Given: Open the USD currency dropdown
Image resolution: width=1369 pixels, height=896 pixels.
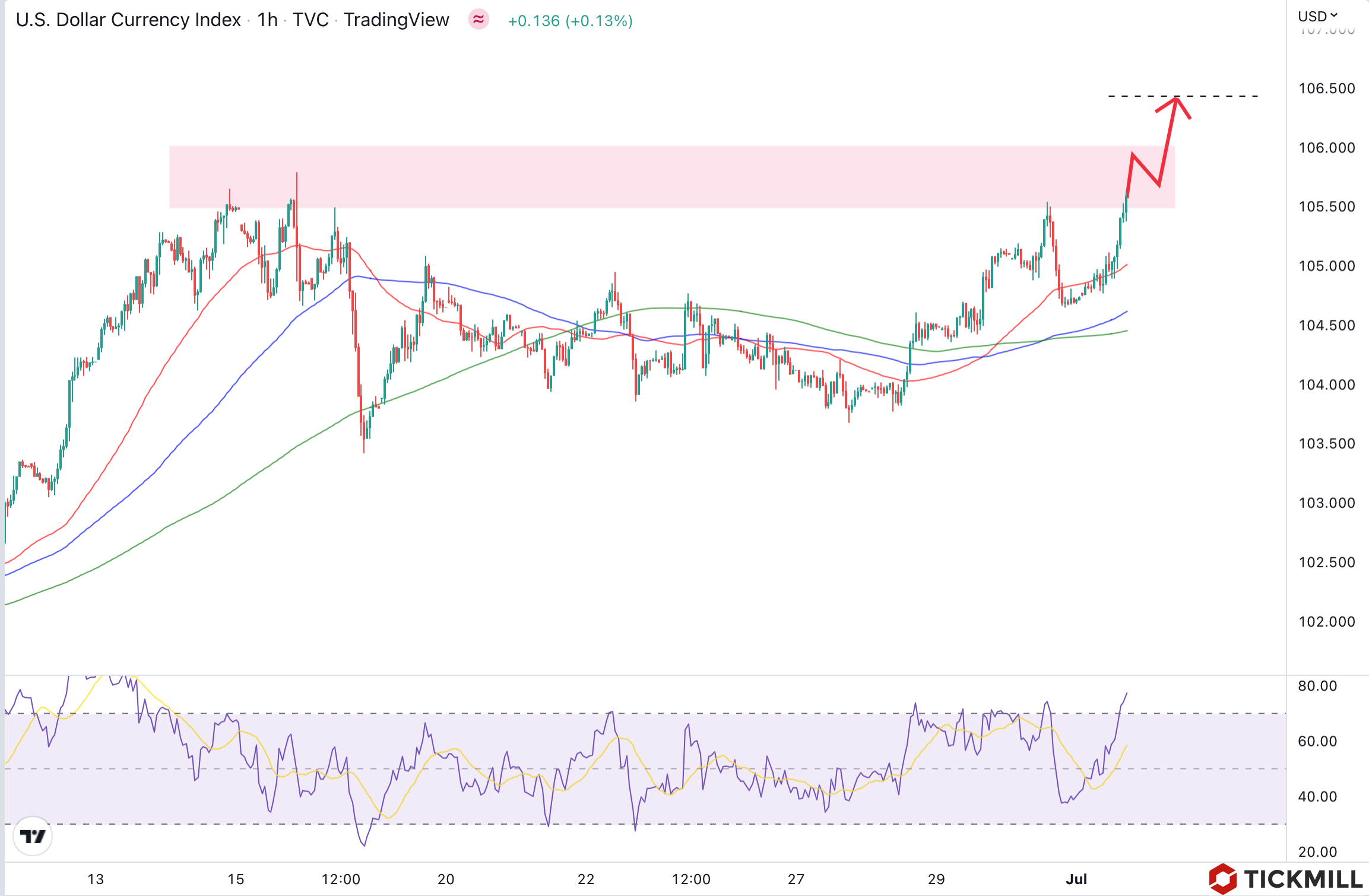Looking at the screenshot, I should pos(1317,16).
